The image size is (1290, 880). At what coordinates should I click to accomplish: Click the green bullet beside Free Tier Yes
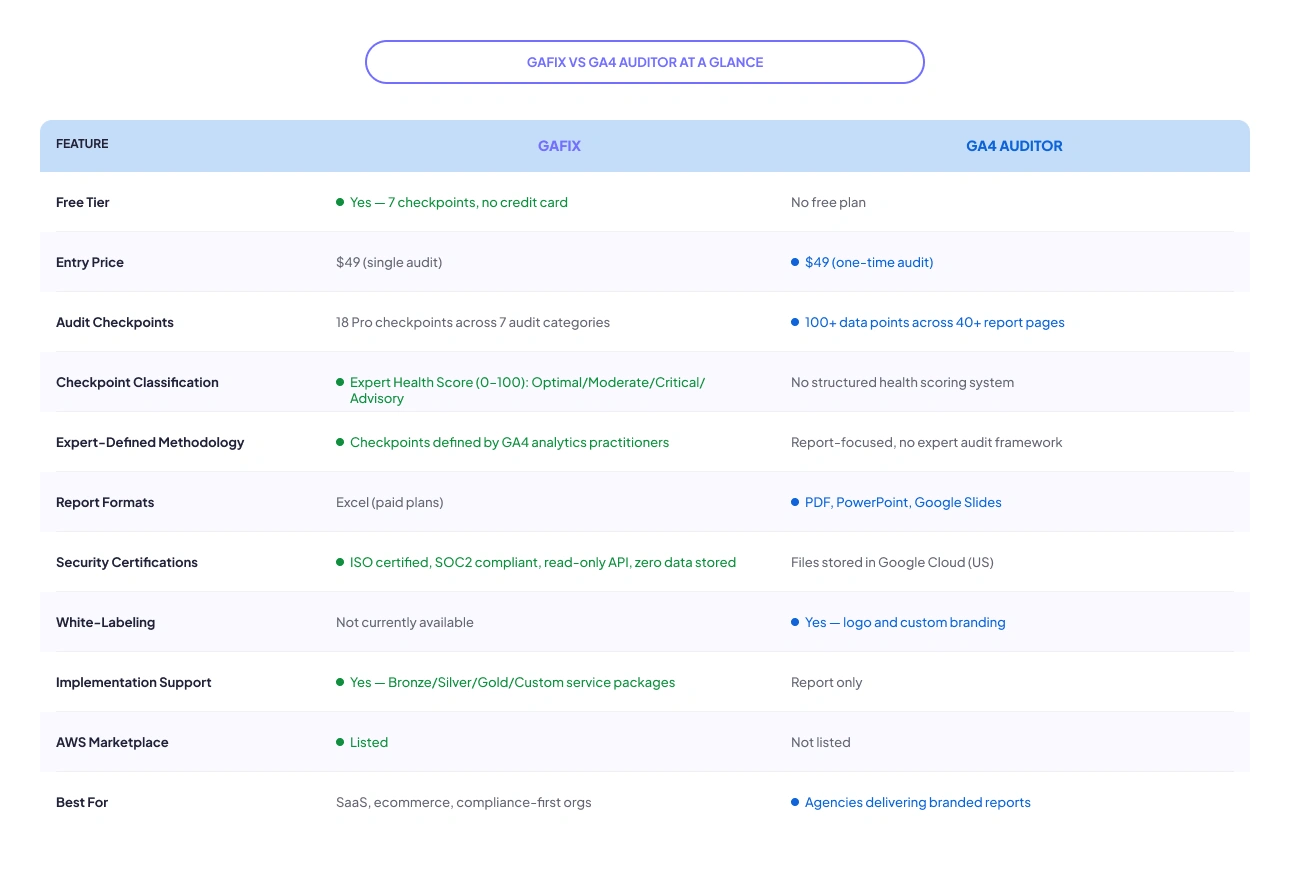point(340,202)
